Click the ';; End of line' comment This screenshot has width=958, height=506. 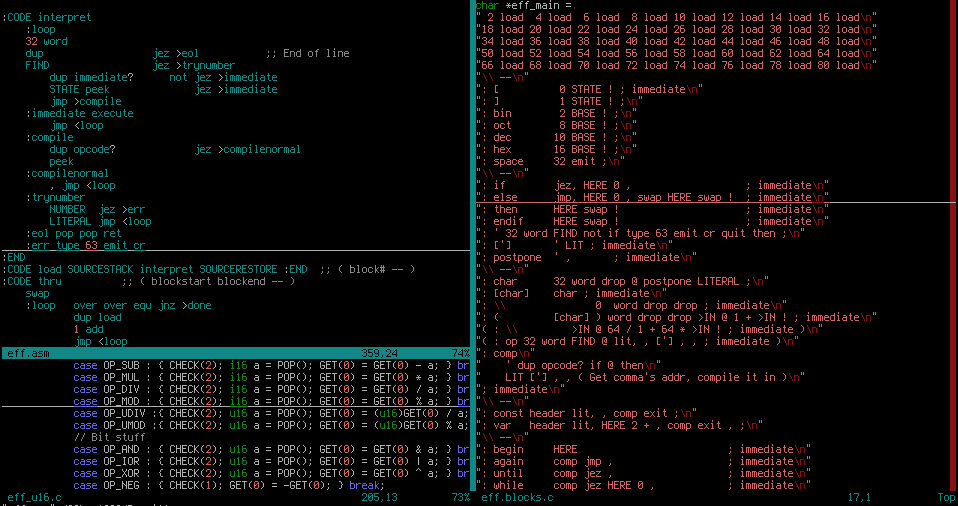[307, 53]
